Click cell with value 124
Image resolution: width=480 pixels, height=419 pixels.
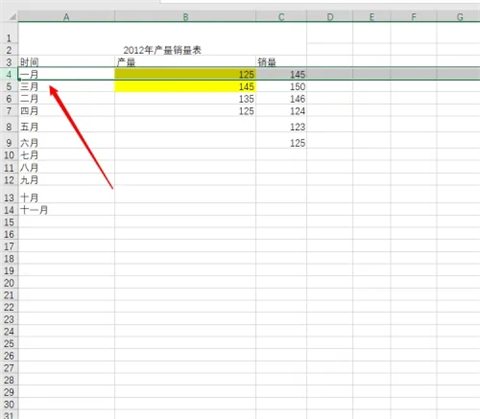point(281,111)
